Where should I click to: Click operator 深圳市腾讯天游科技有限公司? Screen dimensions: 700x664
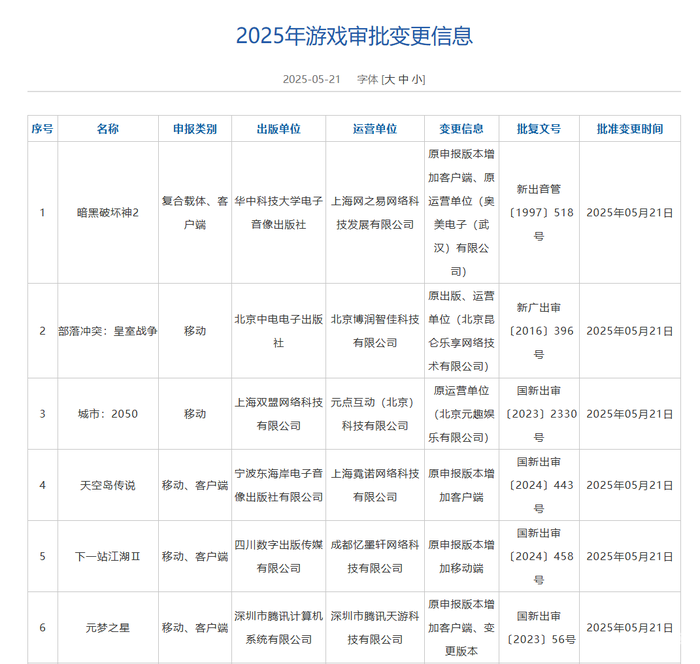pos(375,628)
